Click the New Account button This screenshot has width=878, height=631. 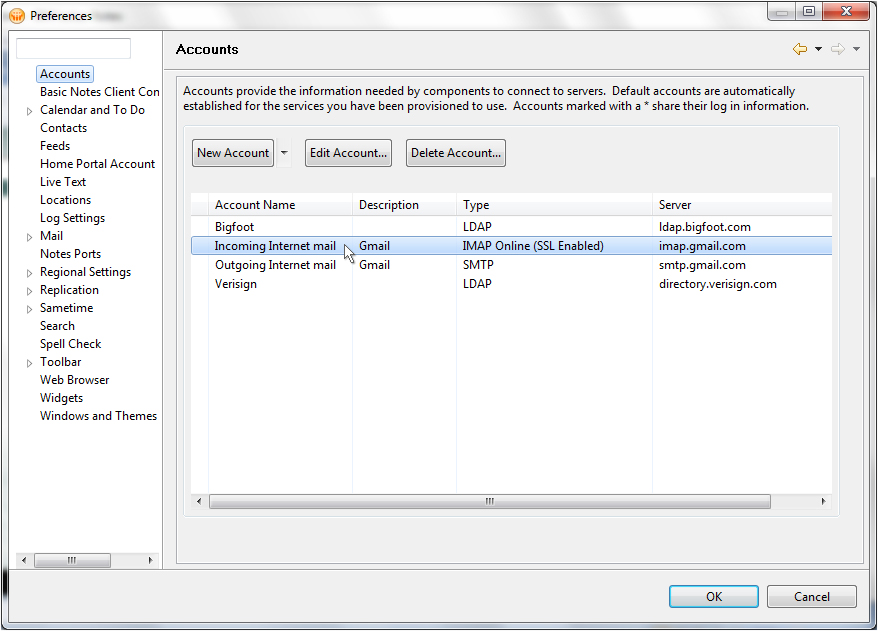[232, 153]
